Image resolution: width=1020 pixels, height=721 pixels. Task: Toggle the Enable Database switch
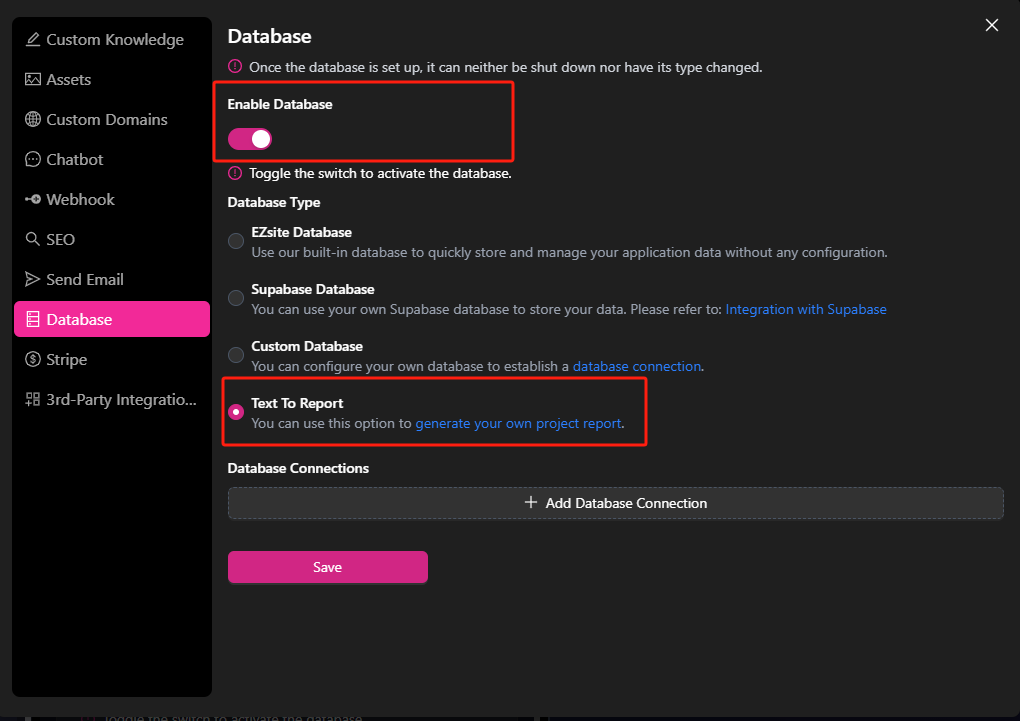(250, 139)
